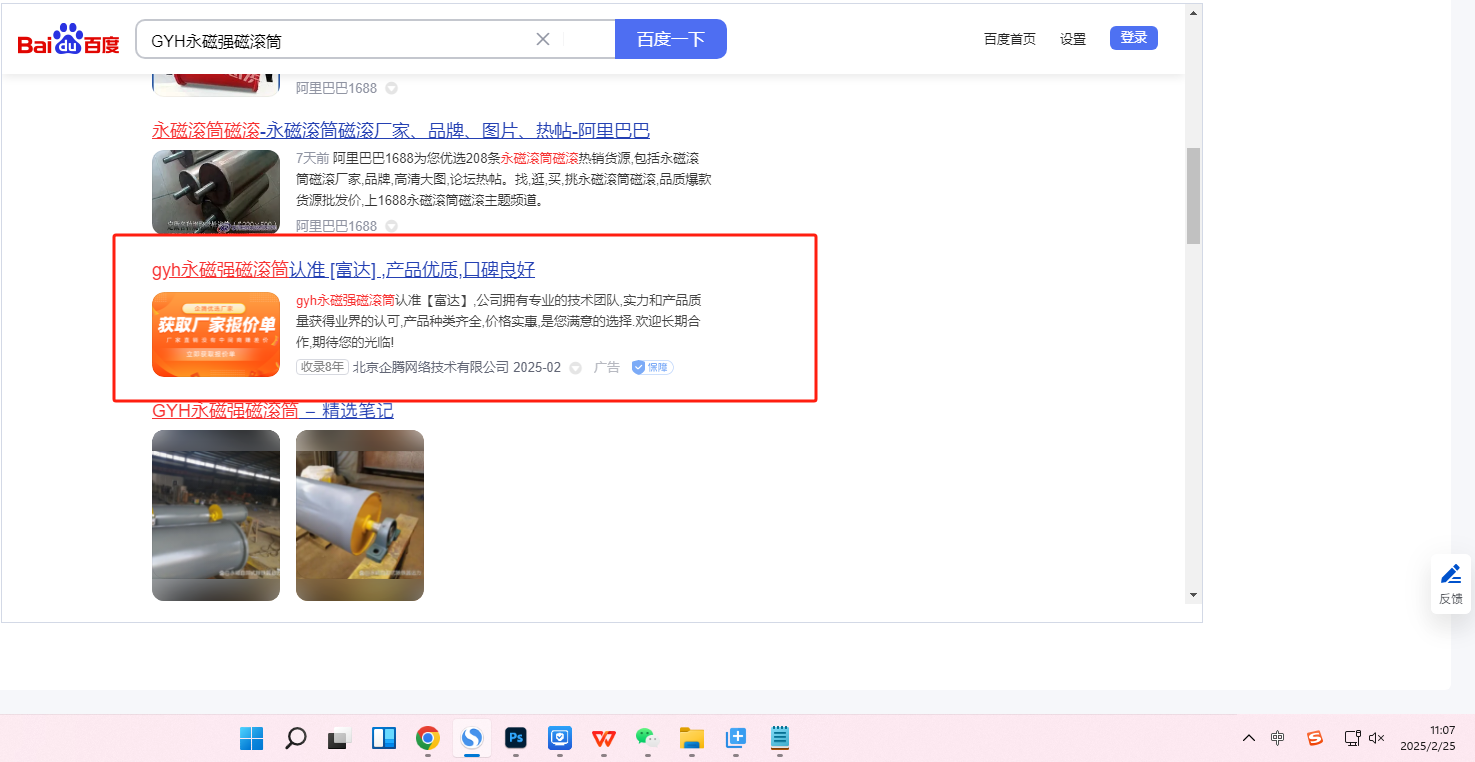Image resolution: width=1475 pixels, height=762 pixels.
Task: Open Task View from the taskbar
Action: pyautogui.click(x=340, y=738)
